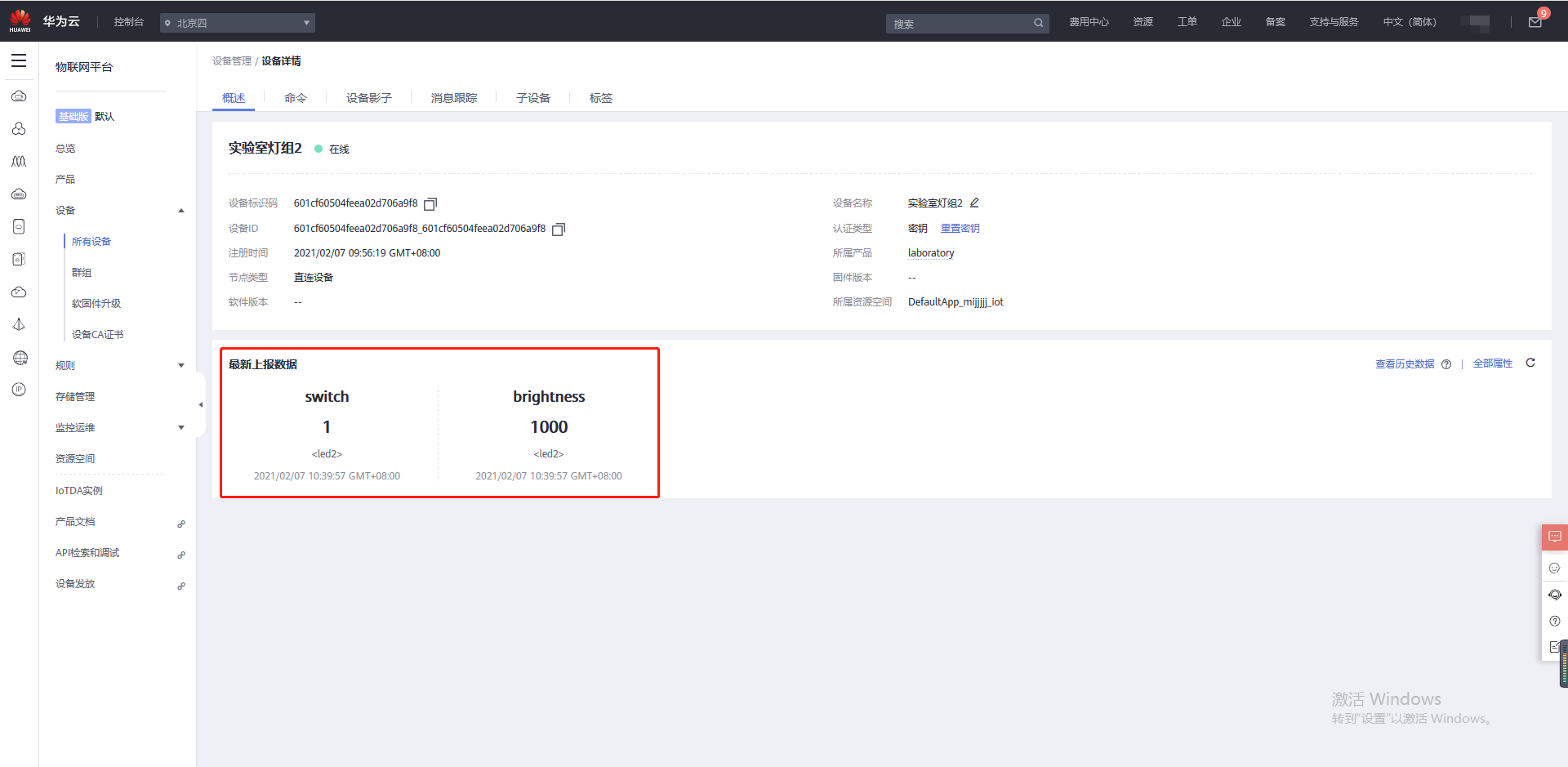The height and width of the screenshot is (767, 1568).
Task: Open the 支持与服务 menu
Action: tap(1334, 22)
